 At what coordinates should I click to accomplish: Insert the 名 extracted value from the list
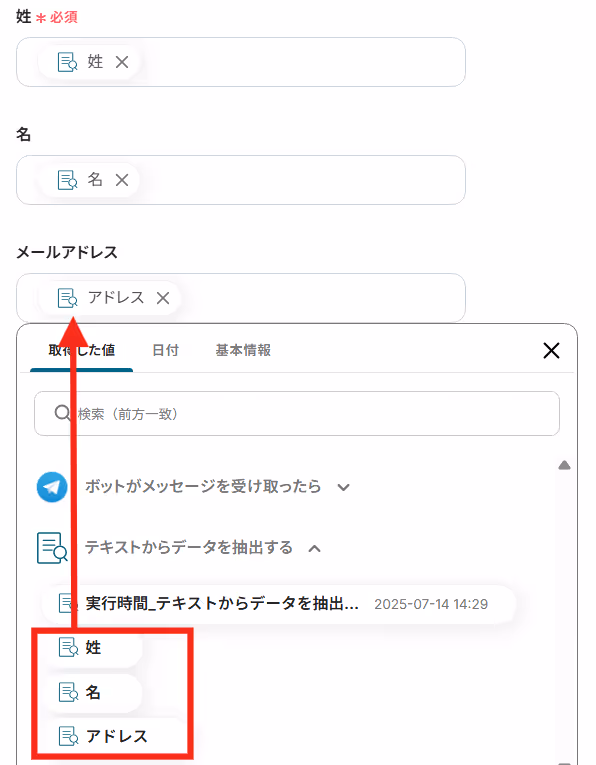pyautogui.click(x=93, y=692)
